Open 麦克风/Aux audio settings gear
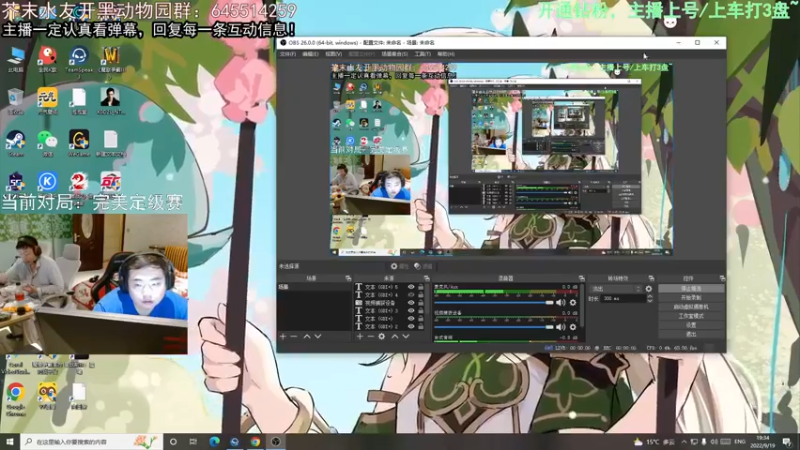Image resolution: width=800 pixels, height=450 pixels. [573, 303]
